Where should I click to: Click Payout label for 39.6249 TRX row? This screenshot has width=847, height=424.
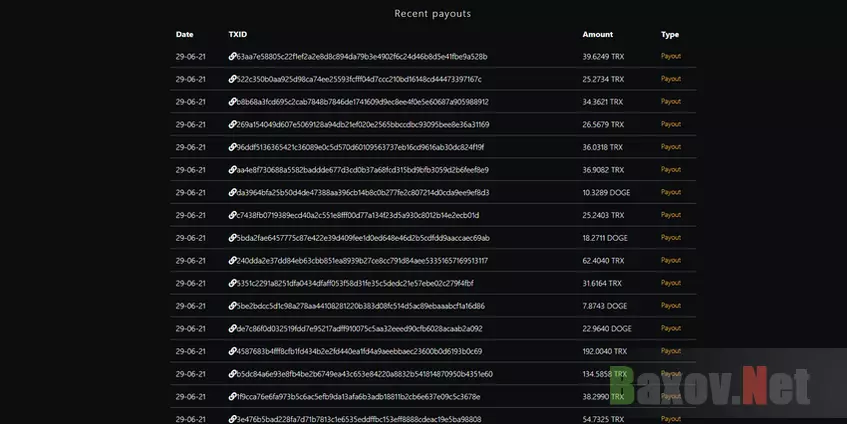point(670,56)
